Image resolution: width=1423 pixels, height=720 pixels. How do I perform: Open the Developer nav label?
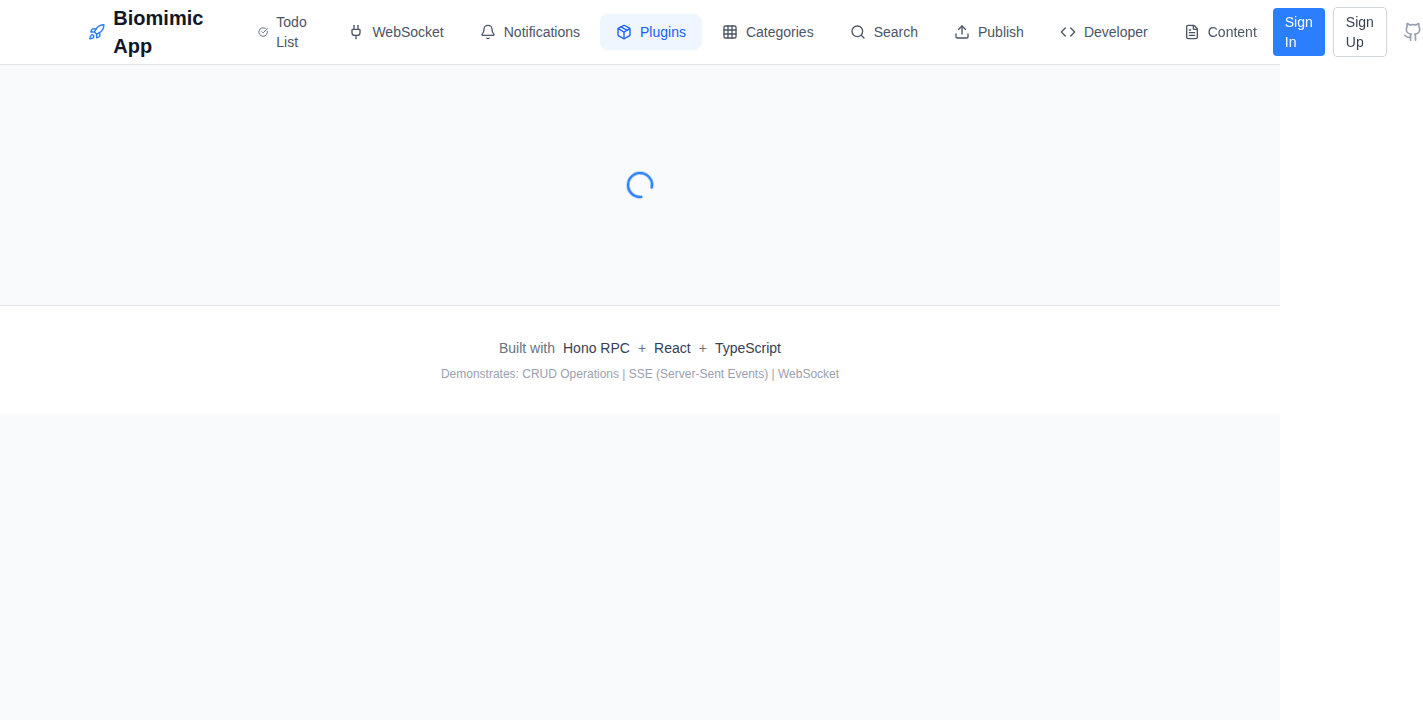pyautogui.click(x=1116, y=32)
